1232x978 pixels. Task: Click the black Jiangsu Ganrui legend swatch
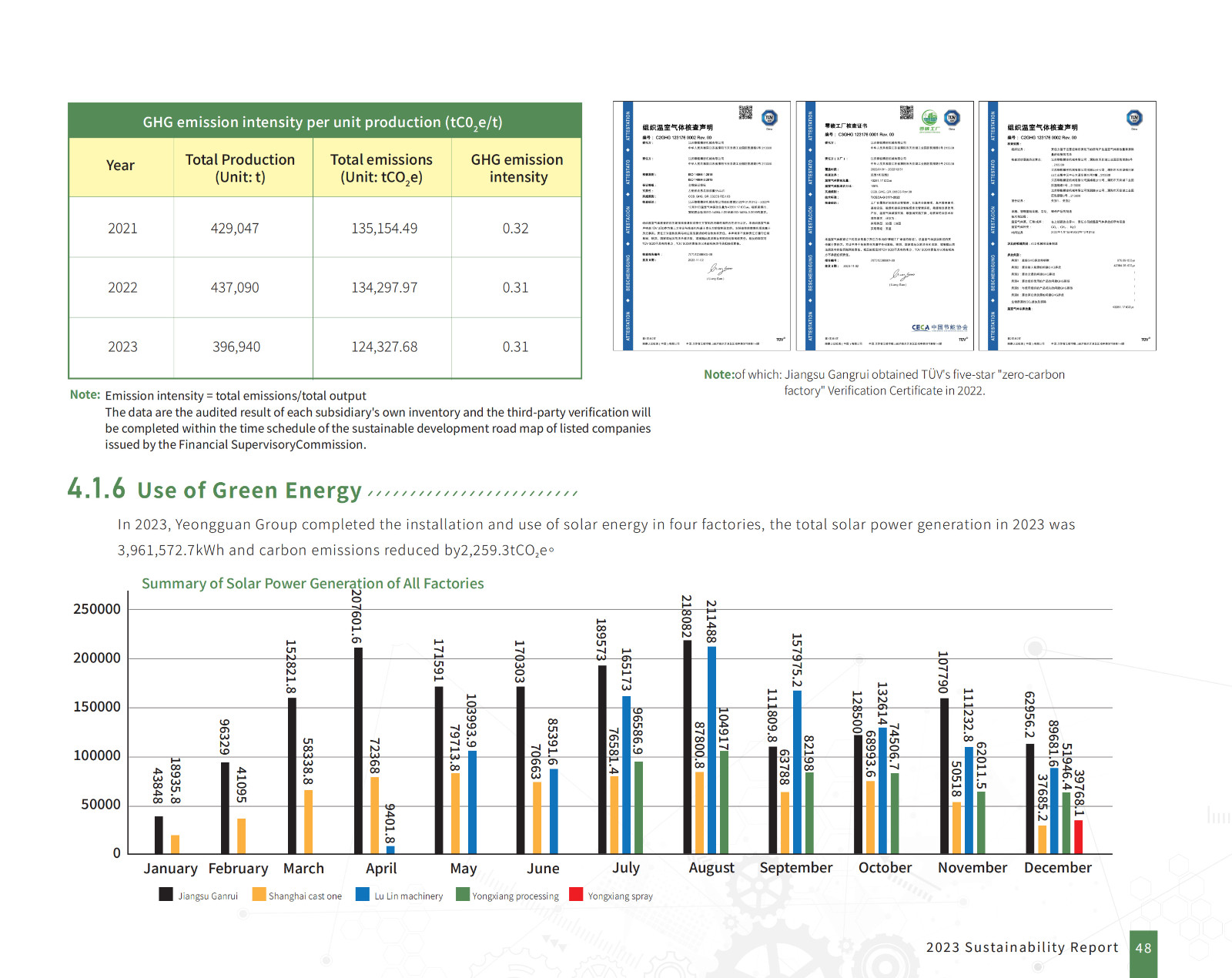point(166,894)
